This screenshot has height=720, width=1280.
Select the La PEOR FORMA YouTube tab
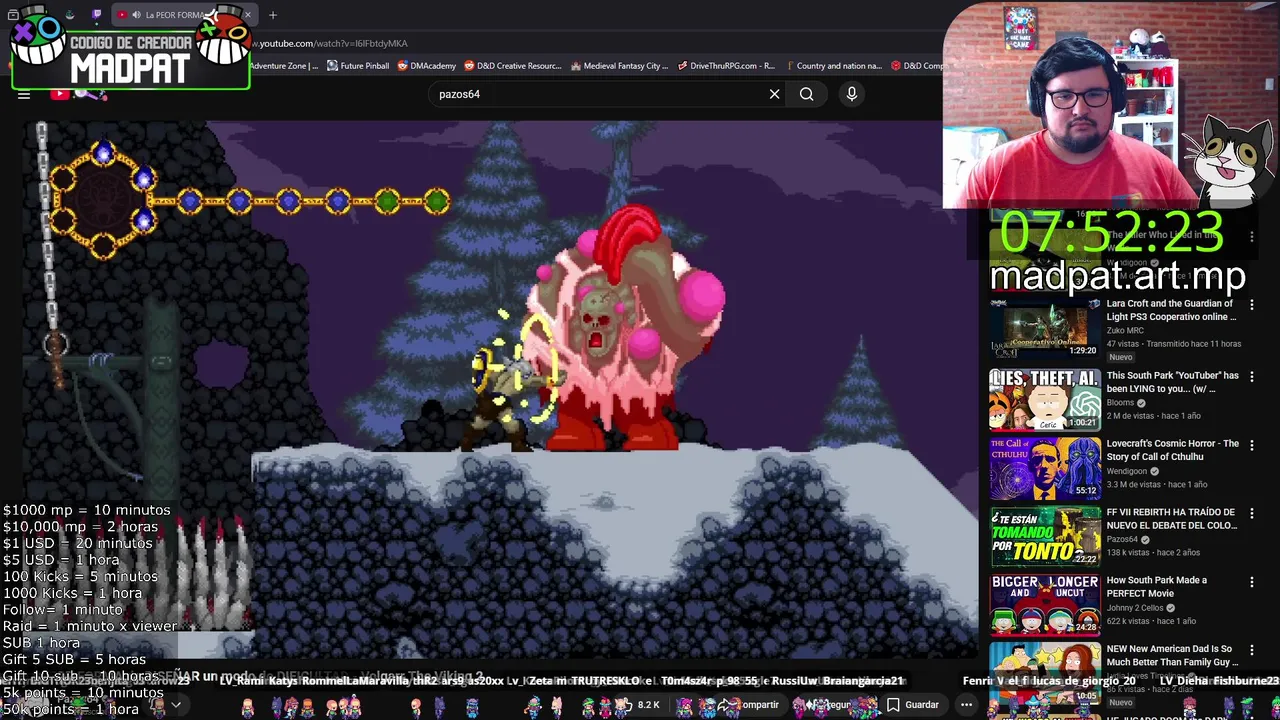pyautogui.click(x=183, y=15)
